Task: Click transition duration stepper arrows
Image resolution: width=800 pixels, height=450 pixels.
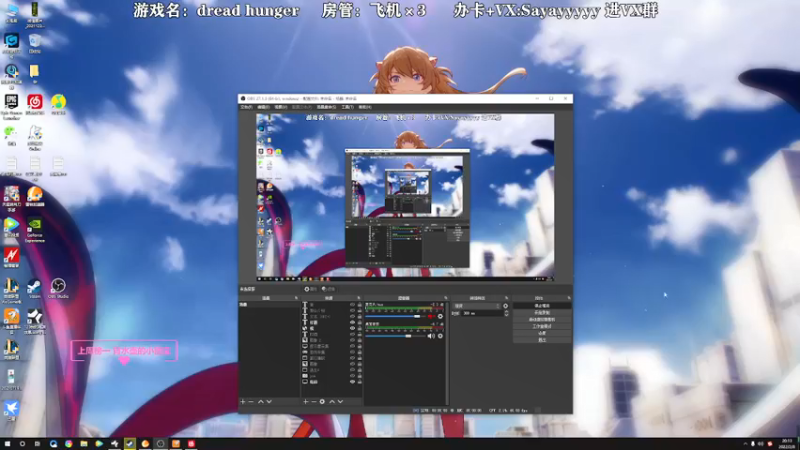Action: coord(506,313)
